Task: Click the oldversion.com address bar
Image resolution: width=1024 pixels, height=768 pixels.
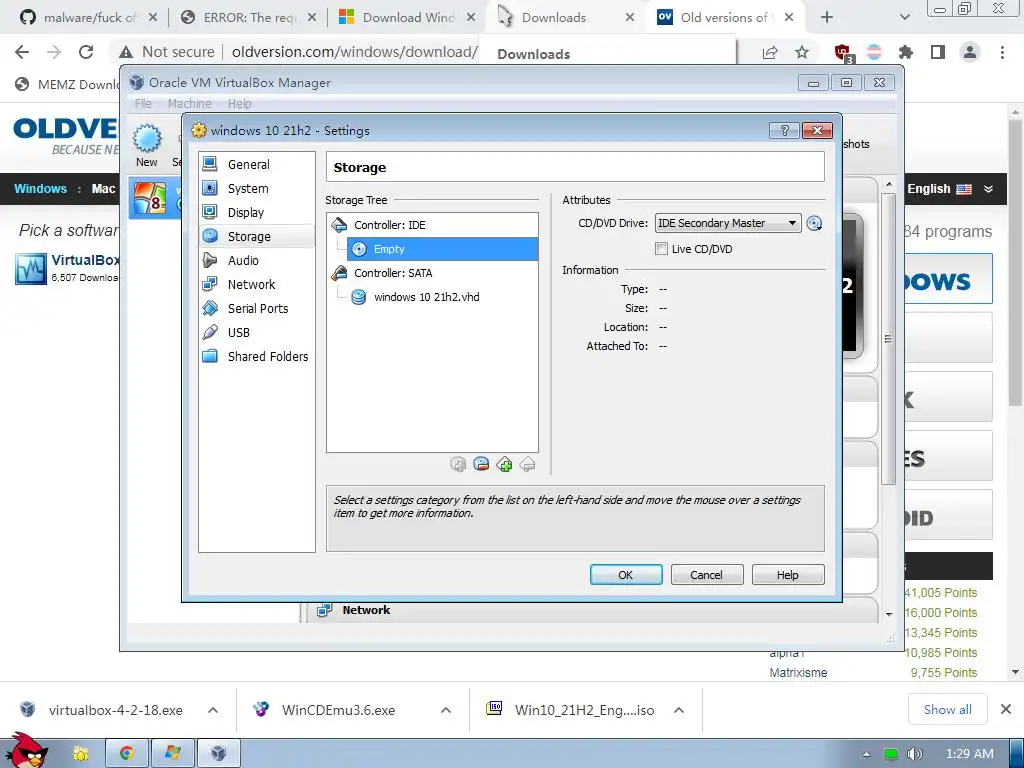Action: click(354, 52)
